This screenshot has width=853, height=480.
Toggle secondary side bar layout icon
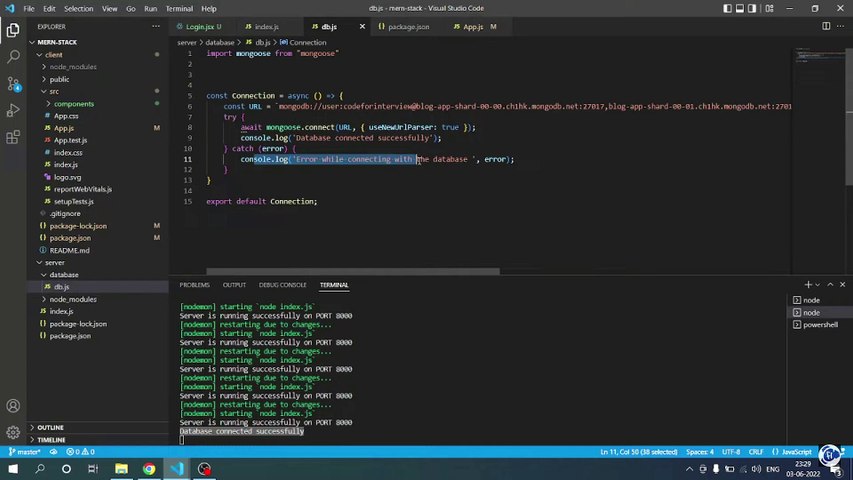point(752,9)
